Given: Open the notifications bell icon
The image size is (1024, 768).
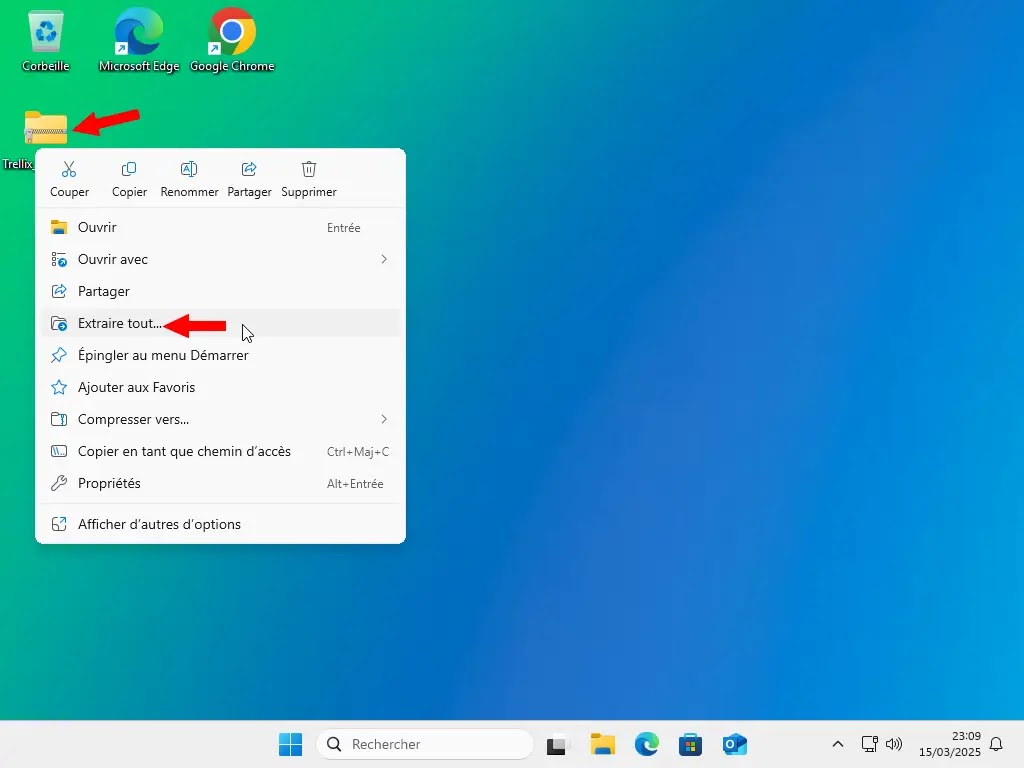Looking at the screenshot, I should click(x=996, y=744).
